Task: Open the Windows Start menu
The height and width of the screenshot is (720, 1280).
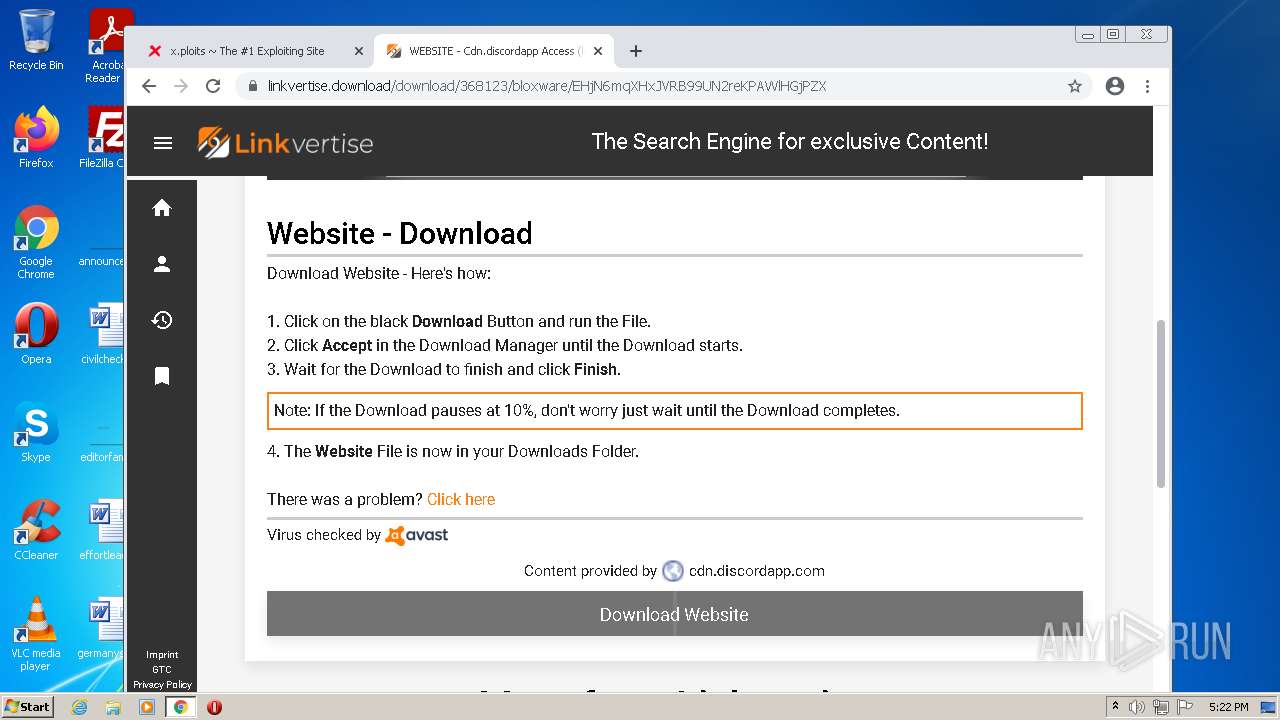Action: (27, 706)
